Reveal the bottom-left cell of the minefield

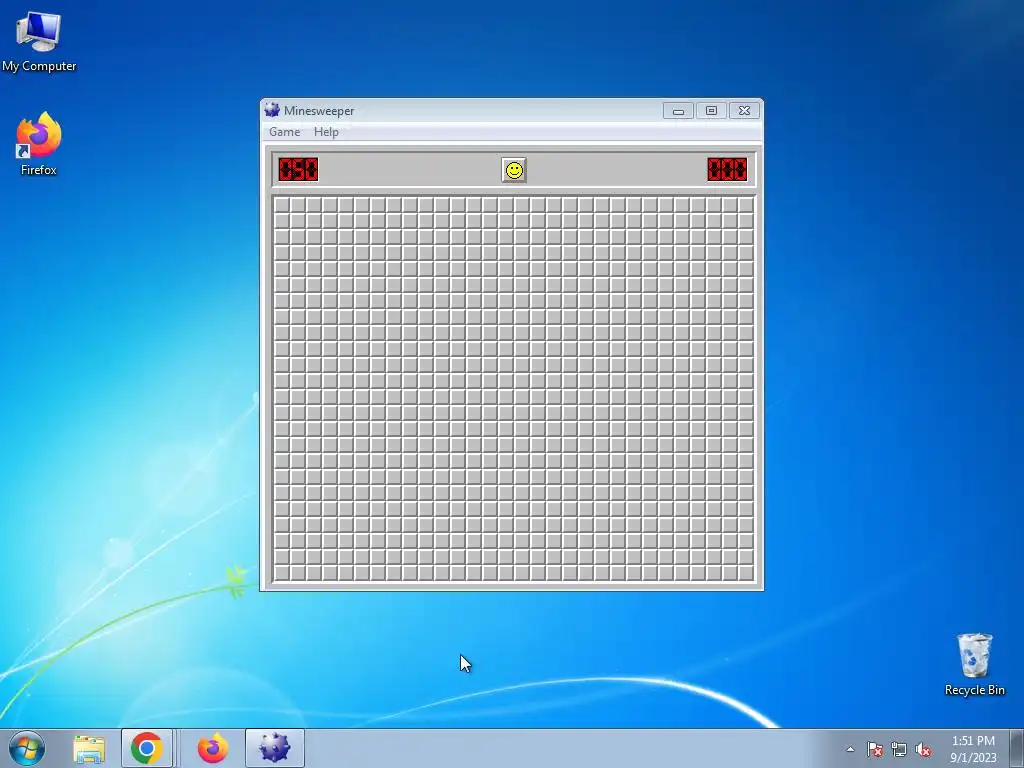[x=281, y=573]
